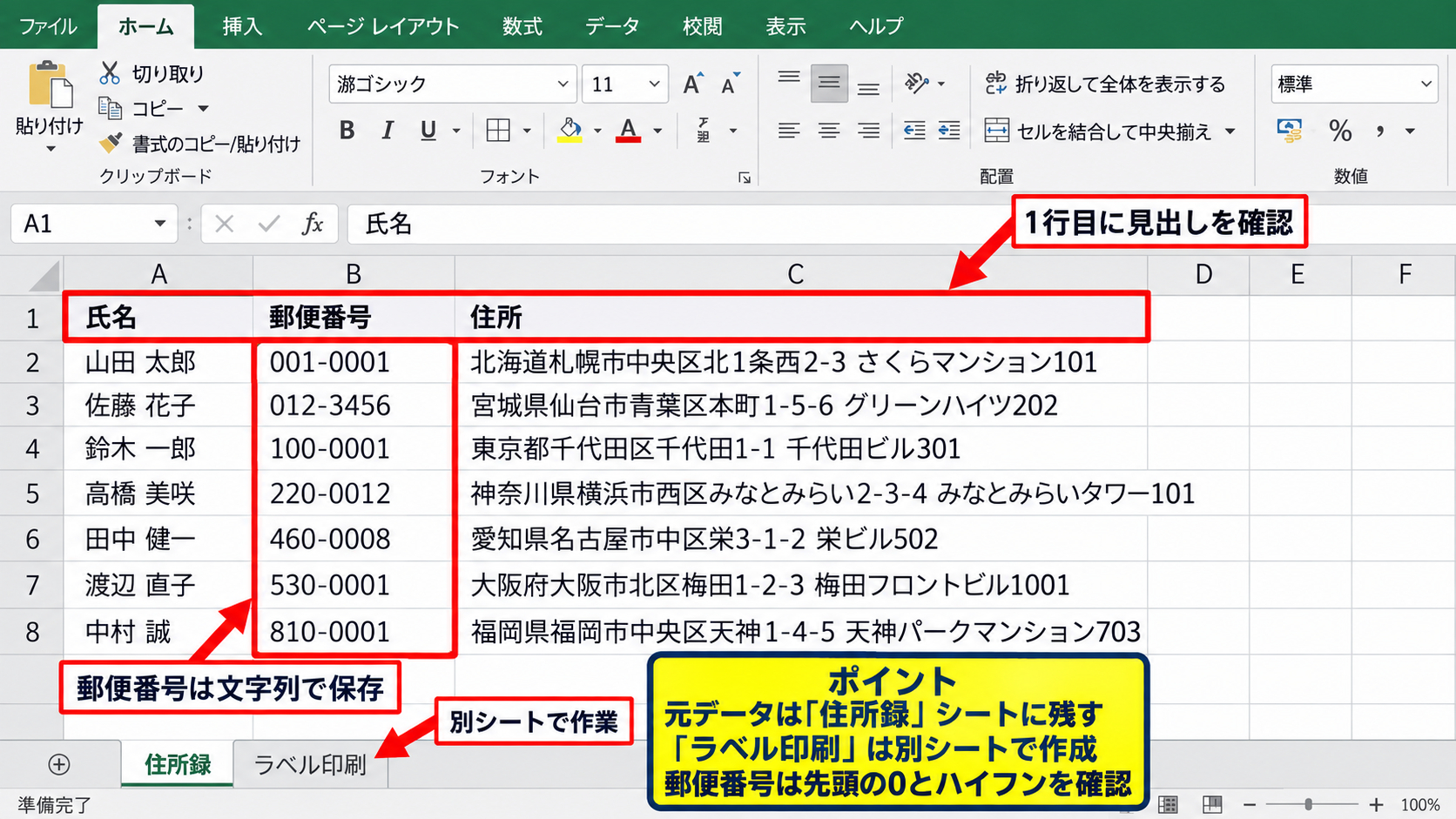The width and height of the screenshot is (1456, 819).
Task: Click セルを結合して中央揃え merge button
Action: 1098,131
